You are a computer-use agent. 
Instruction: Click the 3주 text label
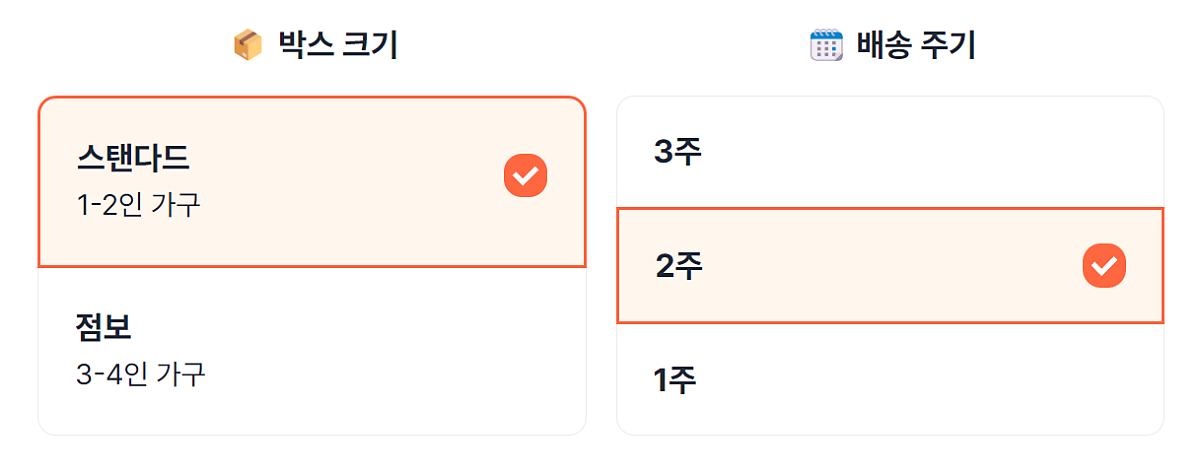(678, 152)
